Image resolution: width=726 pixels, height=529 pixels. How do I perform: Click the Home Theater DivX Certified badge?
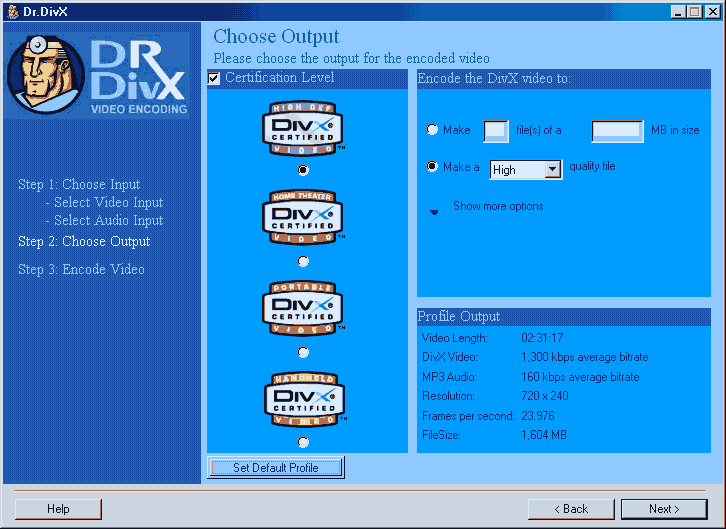[x=303, y=217]
